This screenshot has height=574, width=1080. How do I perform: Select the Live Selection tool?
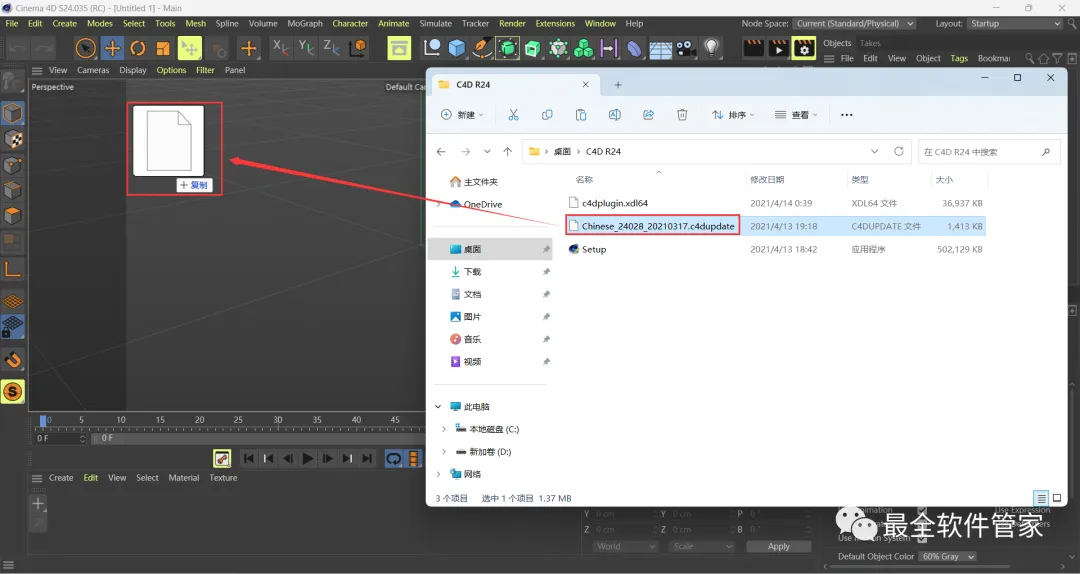85,48
